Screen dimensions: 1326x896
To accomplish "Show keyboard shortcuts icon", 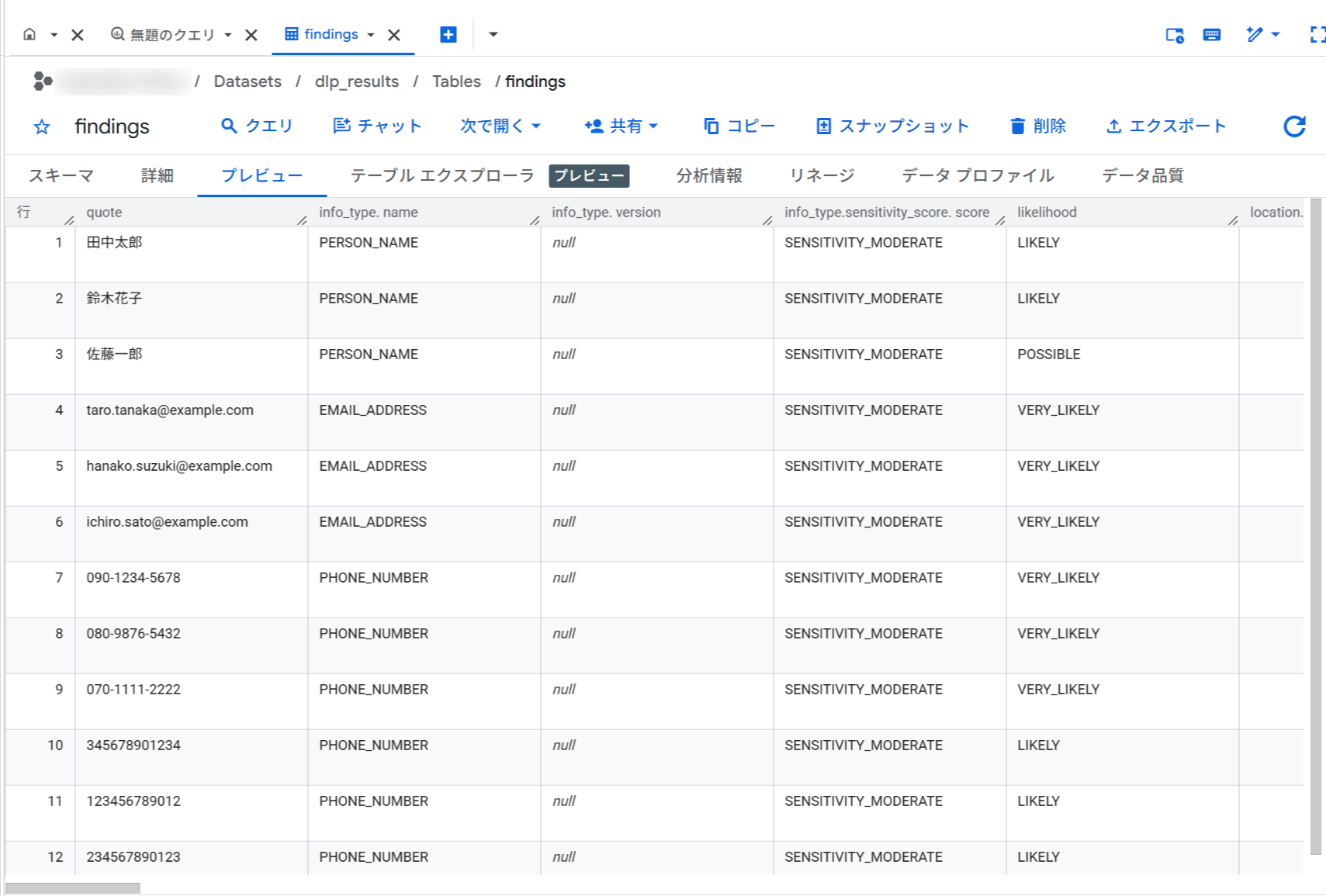I will [1212, 35].
